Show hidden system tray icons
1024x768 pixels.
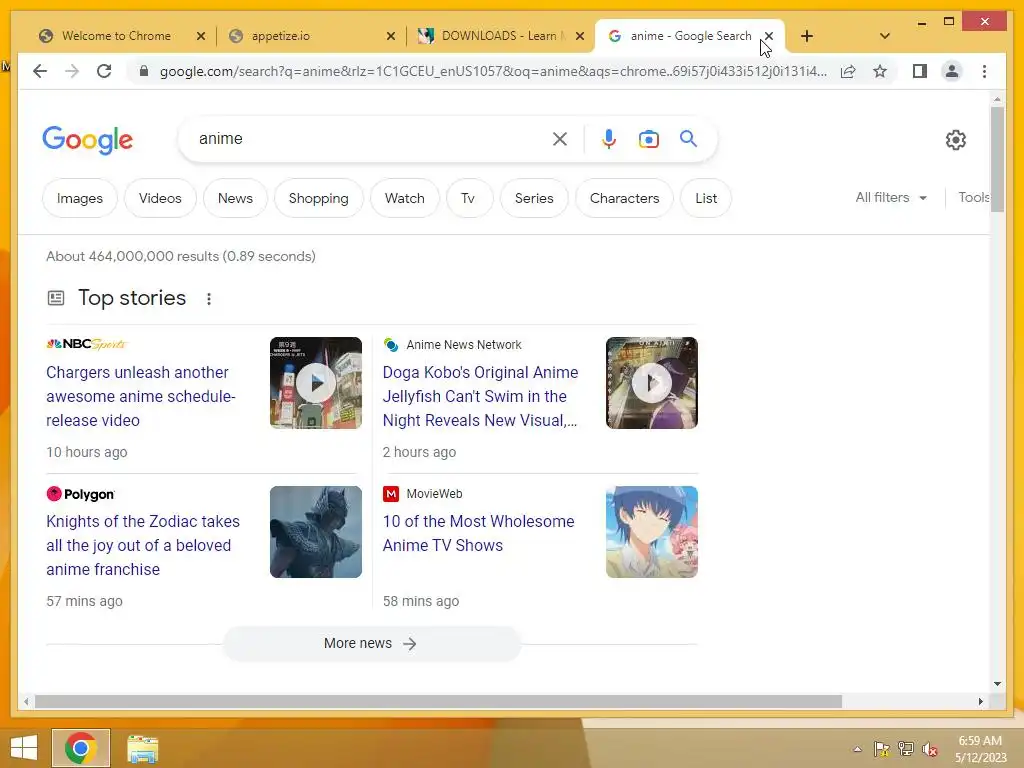857,749
